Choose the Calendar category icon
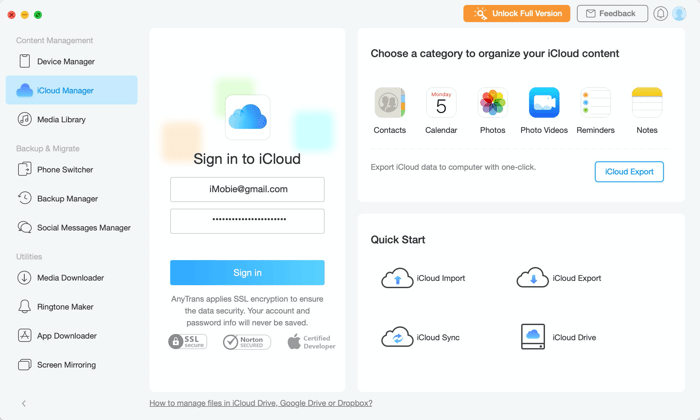Viewport: 700px width, 420px height. point(441,103)
